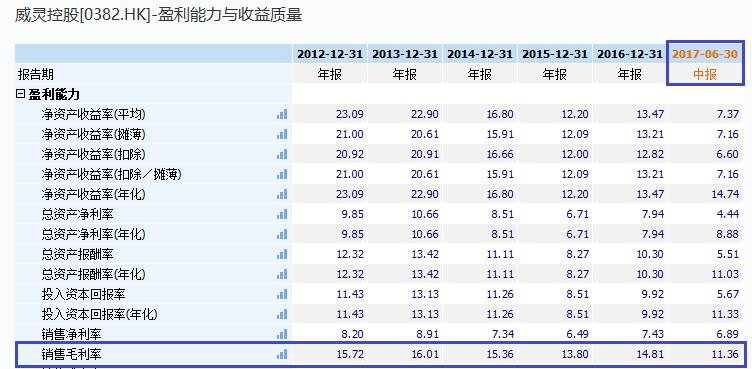The height and width of the screenshot is (369, 752).
Task: Click value 6.60 in 净资产收益率(扣除) row
Action: click(x=727, y=154)
